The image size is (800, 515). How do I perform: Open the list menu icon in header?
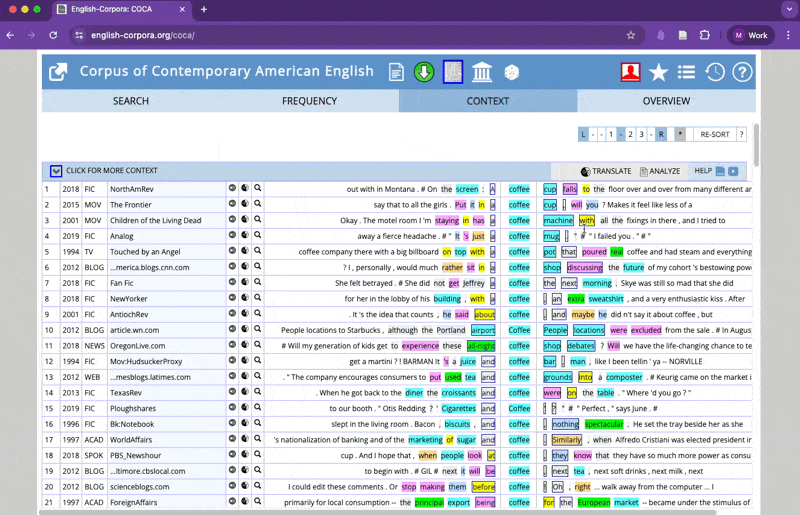(x=686, y=72)
